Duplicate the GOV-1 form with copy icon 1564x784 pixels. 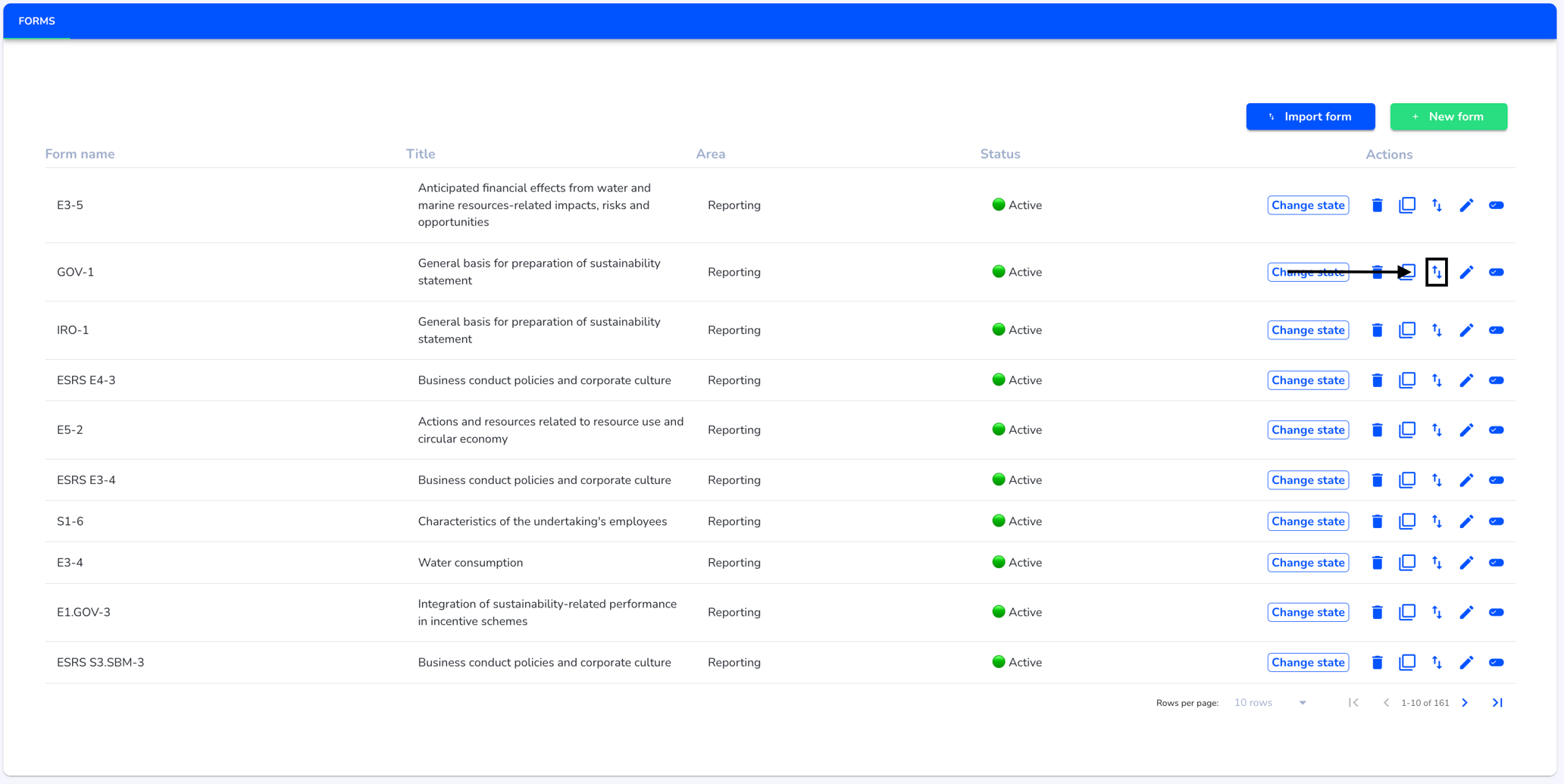pos(1407,272)
